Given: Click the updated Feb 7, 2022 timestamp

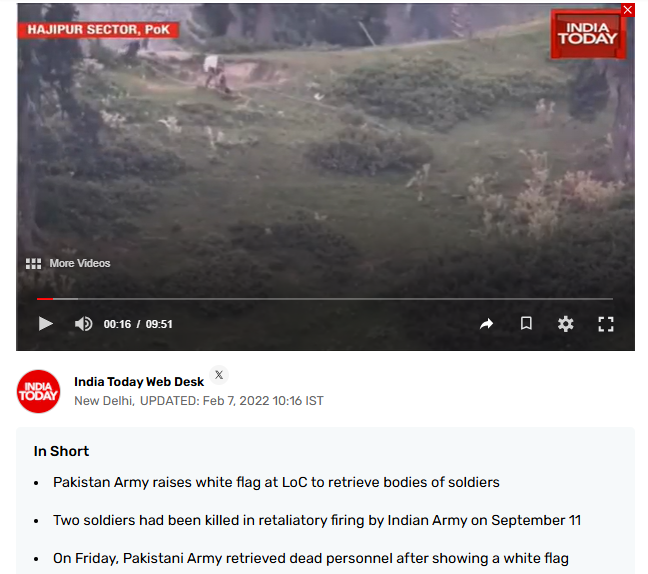Looking at the screenshot, I should point(232,401).
